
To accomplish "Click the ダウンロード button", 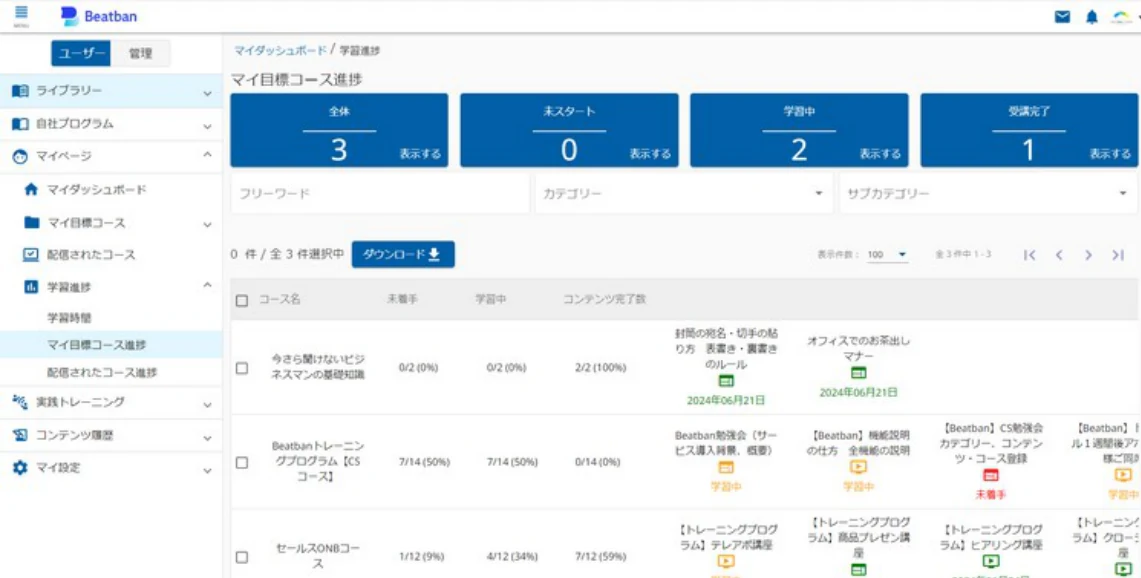I will [403, 254].
